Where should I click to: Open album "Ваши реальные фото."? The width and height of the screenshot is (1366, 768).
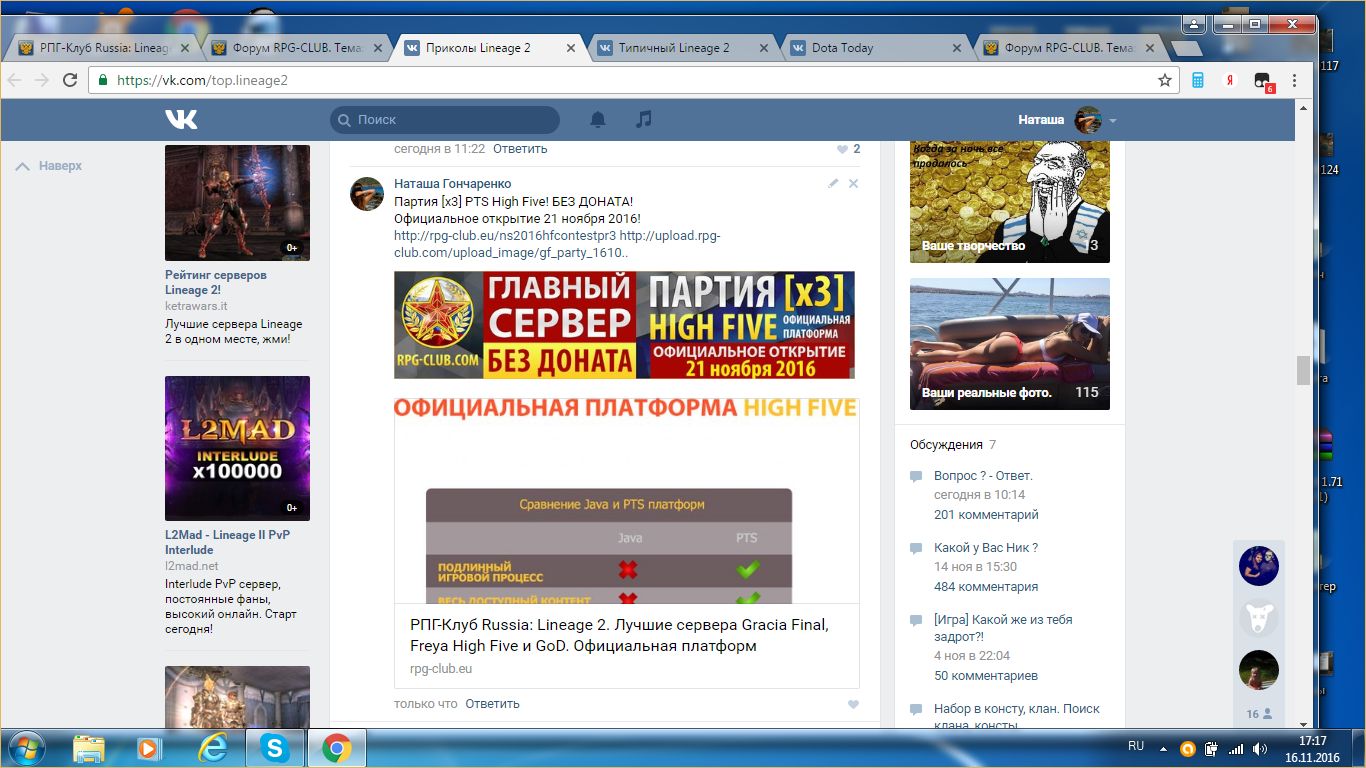point(1009,344)
